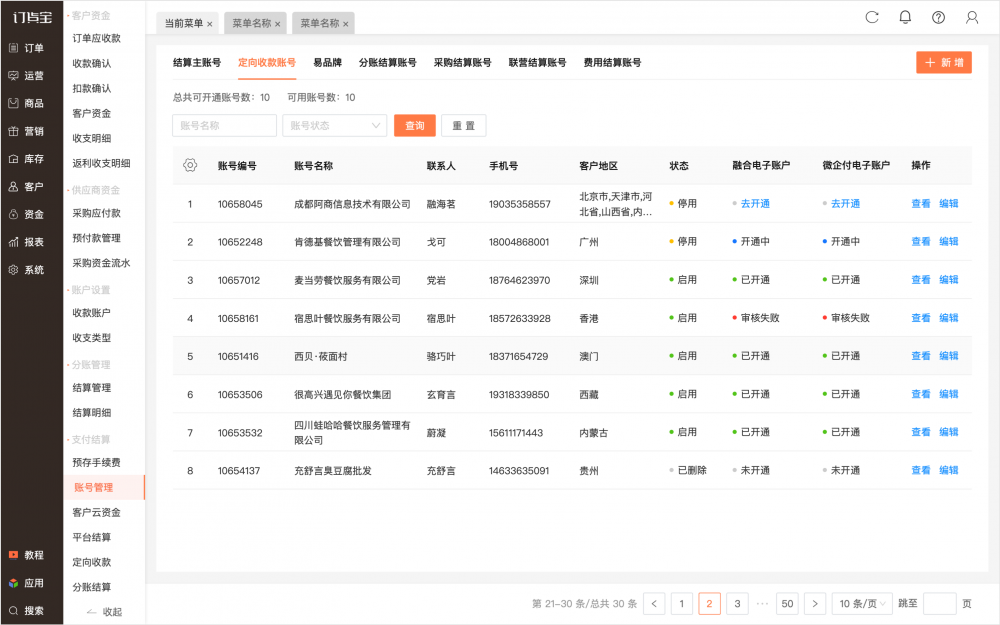The height and width of the screenshot is (625, 1000).
Task: Open 收支类型 in the submenu
Action: click(92, 338)
